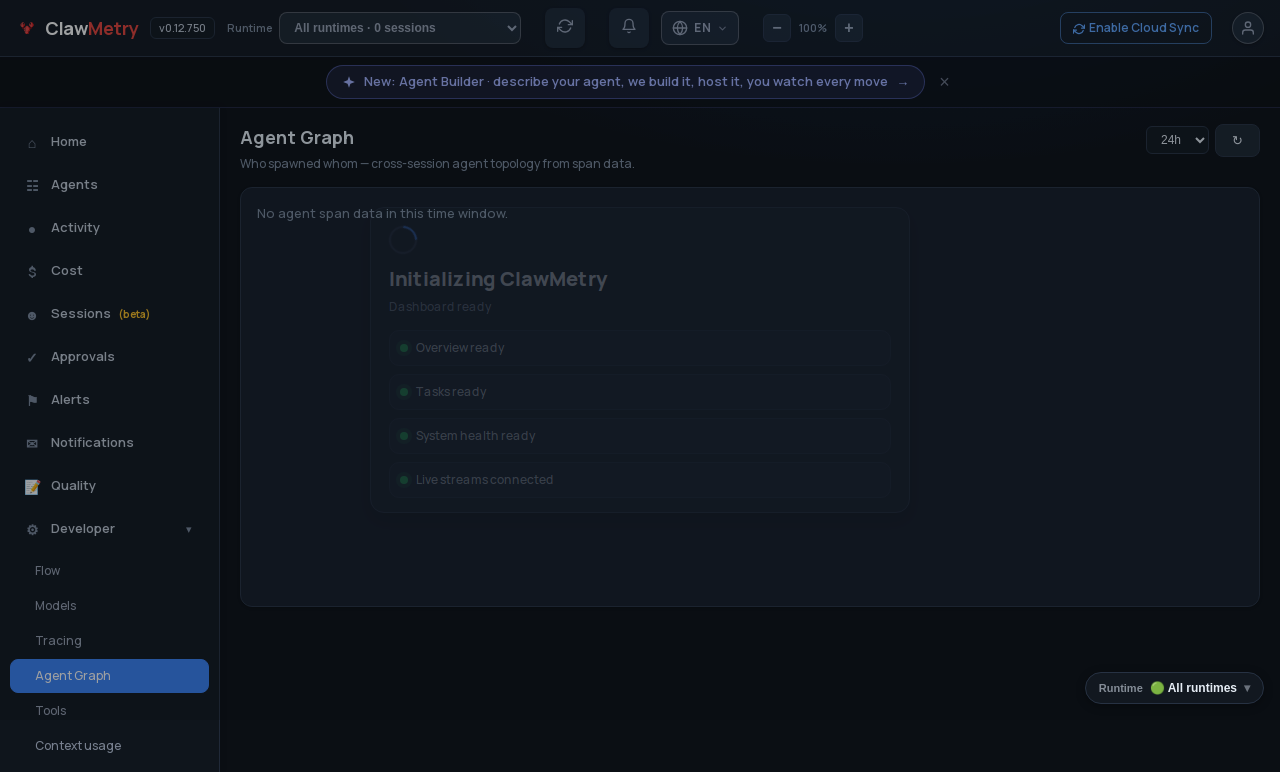Click the Runtime label in top bar
Image resolution: width=1280 pixels, height=772 pixels.
(x=250, y=28)
